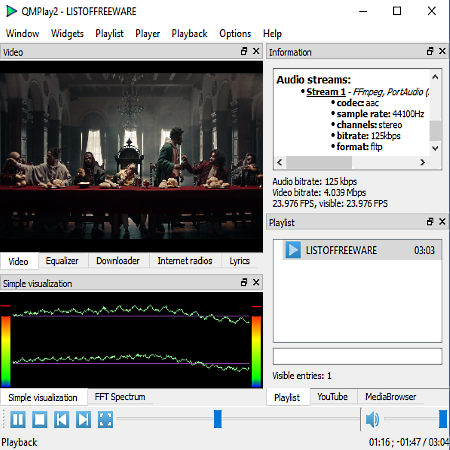Stop playback with the stop button
450x450 pixels.
(40, 419)
